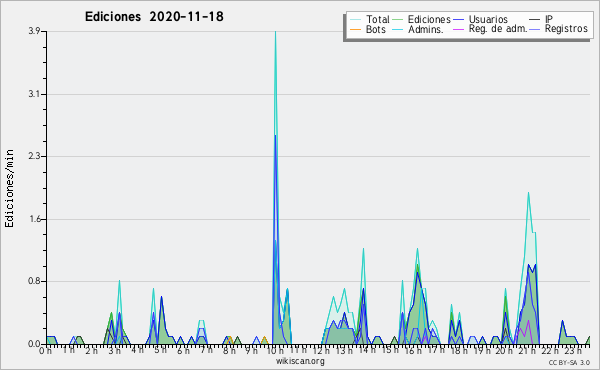Click the black IP legend line swatch

coord(535,20)
